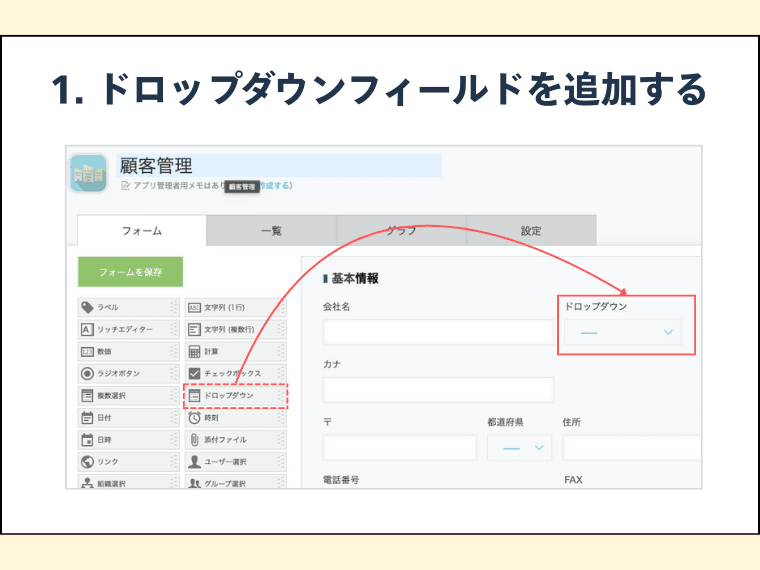The width and height of the screenshot is (760, 570).
Task: Click the 作成する memo link
Action: pyautogui.click(x=275, y=185)
